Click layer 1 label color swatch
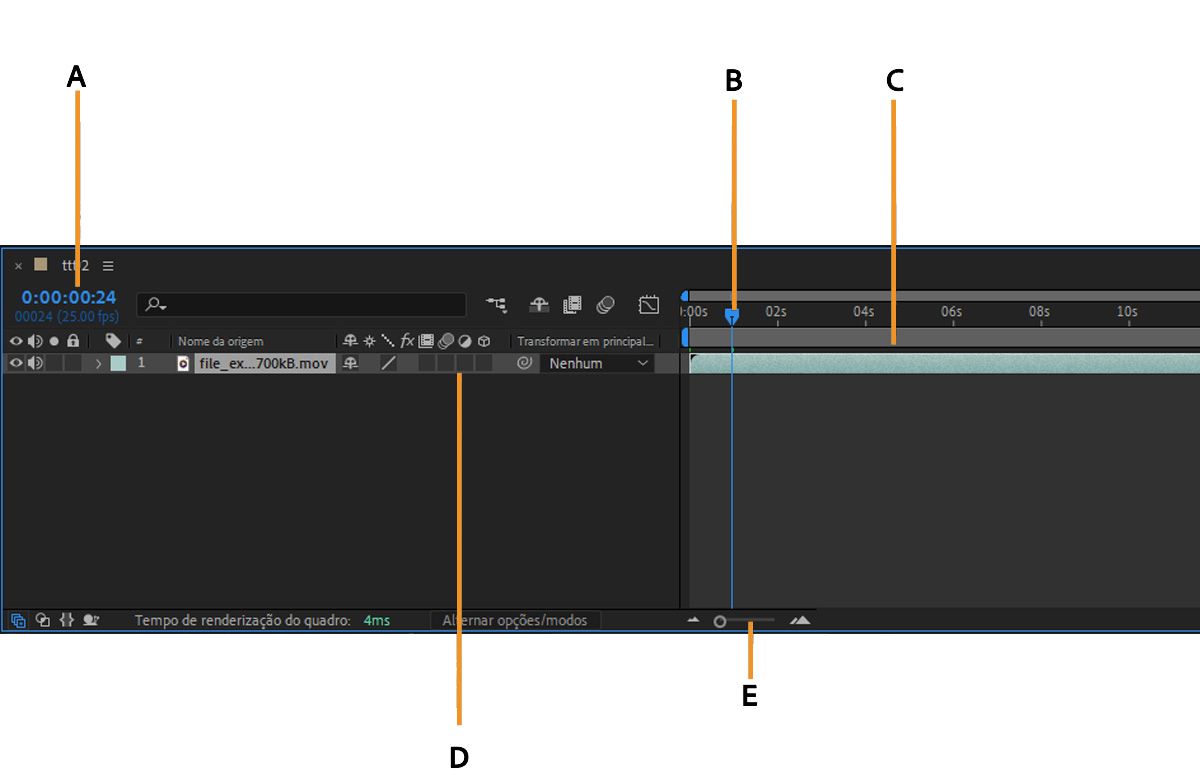Viewport: 1200px width, 775px height. coord(118,364)
